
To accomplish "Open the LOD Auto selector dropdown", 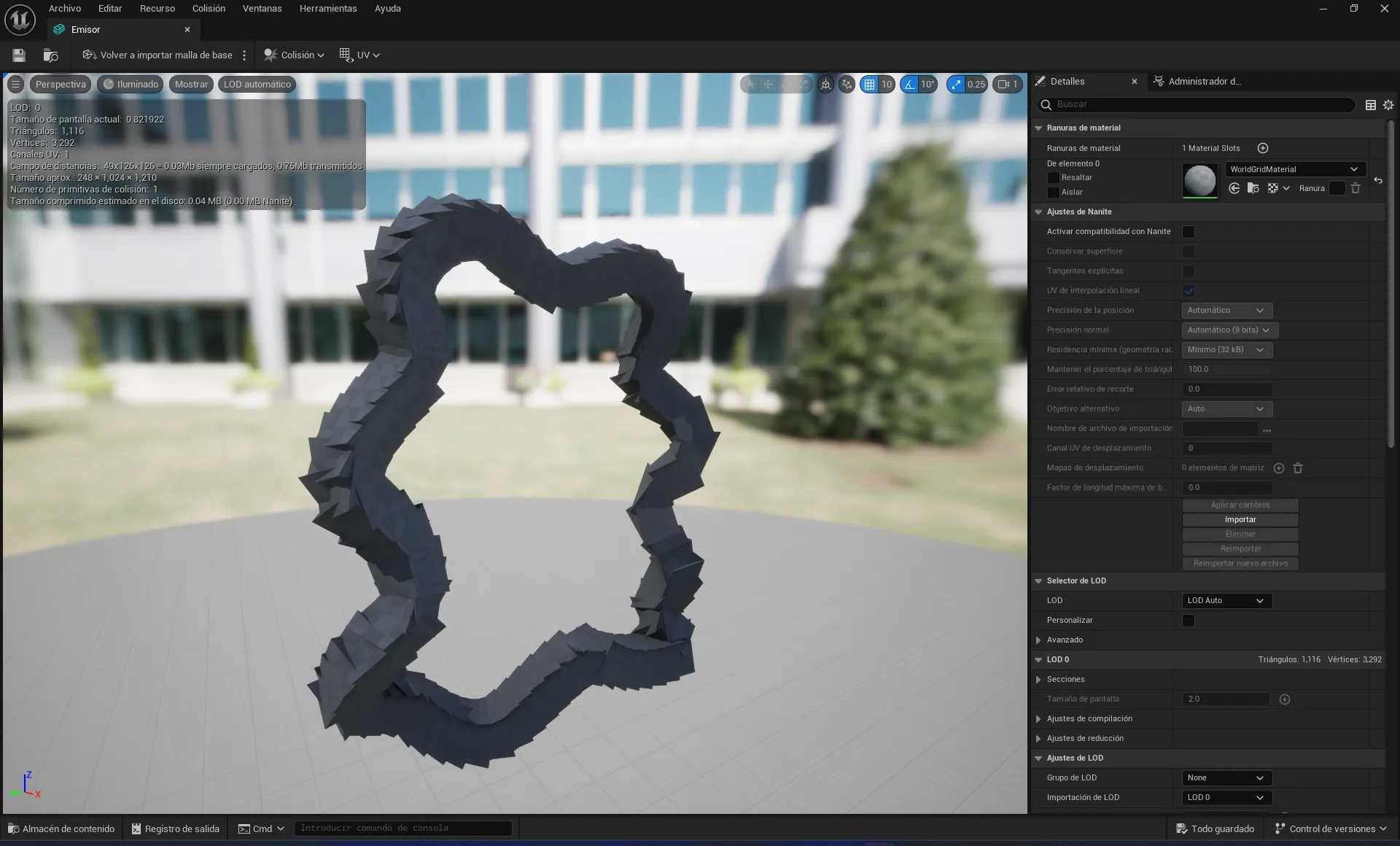I will pyautogui.click(x=1226, y=601).
